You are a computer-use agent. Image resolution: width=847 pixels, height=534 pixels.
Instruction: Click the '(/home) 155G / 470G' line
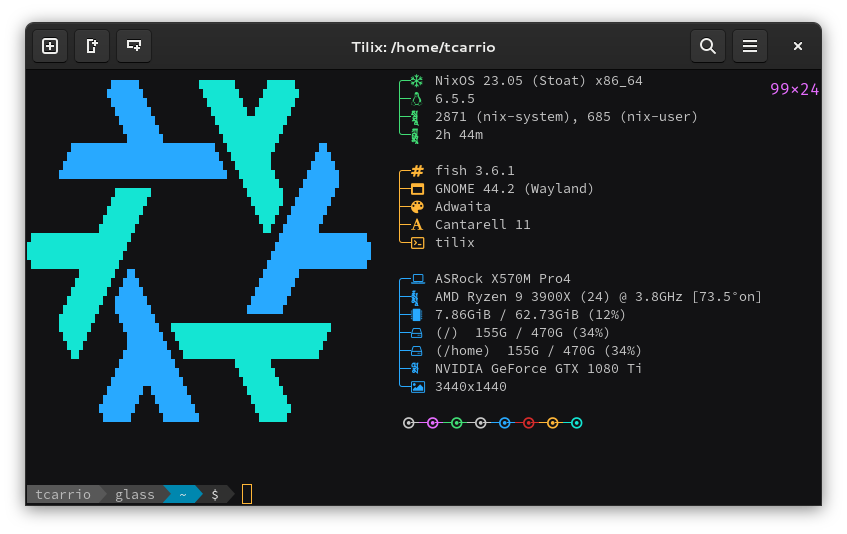point(539,351)
